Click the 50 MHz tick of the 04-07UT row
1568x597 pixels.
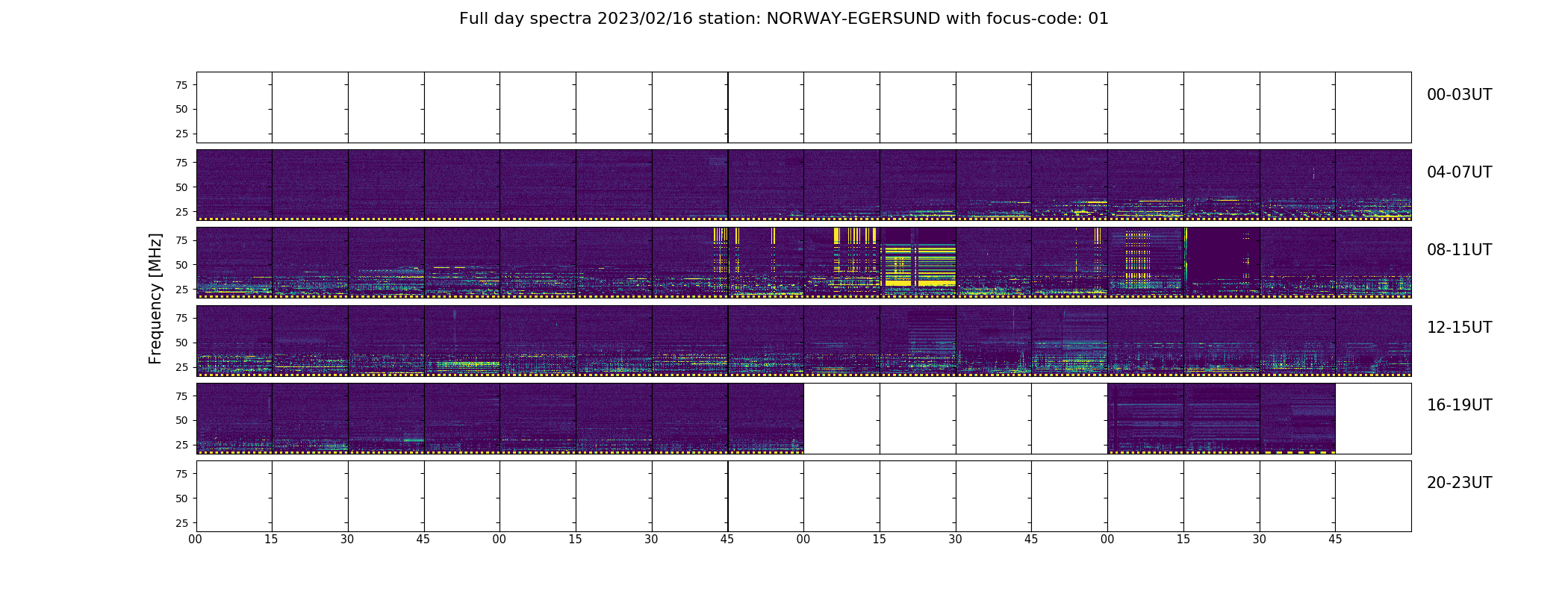pyautogui.click(x=181, y=187)
